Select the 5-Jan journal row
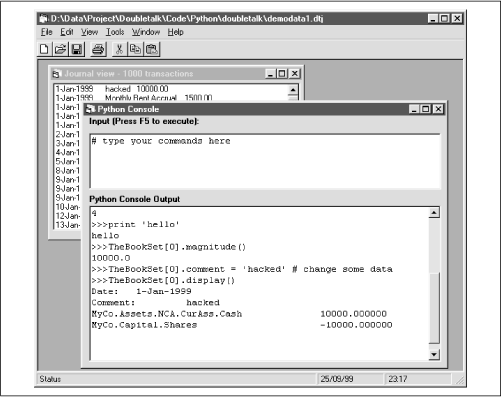502x398 pixels. pos(68,161)
